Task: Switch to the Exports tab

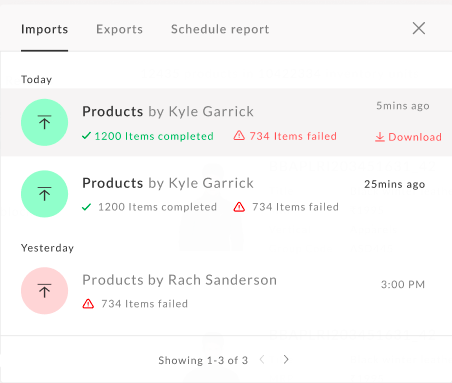Action: pos(119,29)
